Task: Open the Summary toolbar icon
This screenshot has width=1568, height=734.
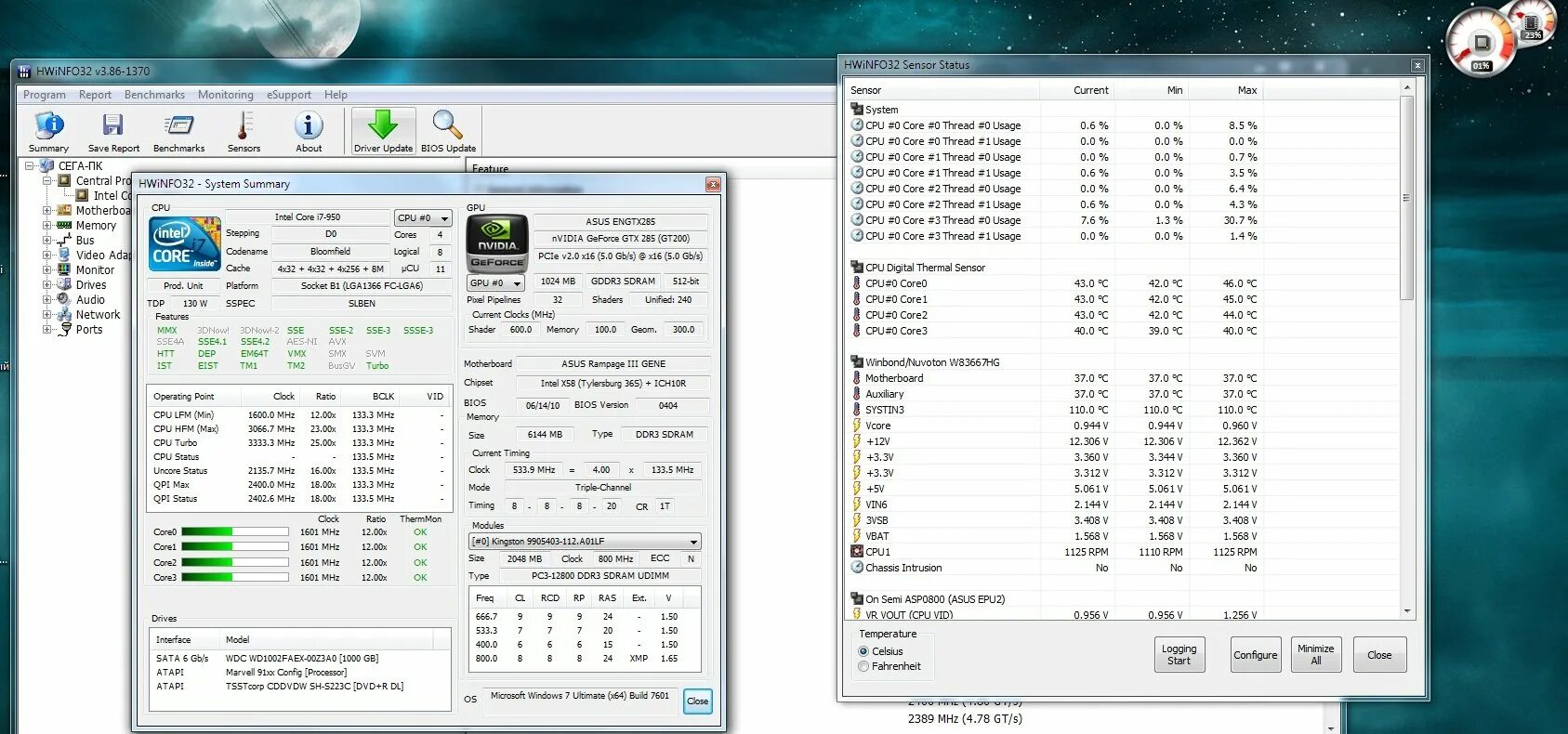Action: coord(48,131)
